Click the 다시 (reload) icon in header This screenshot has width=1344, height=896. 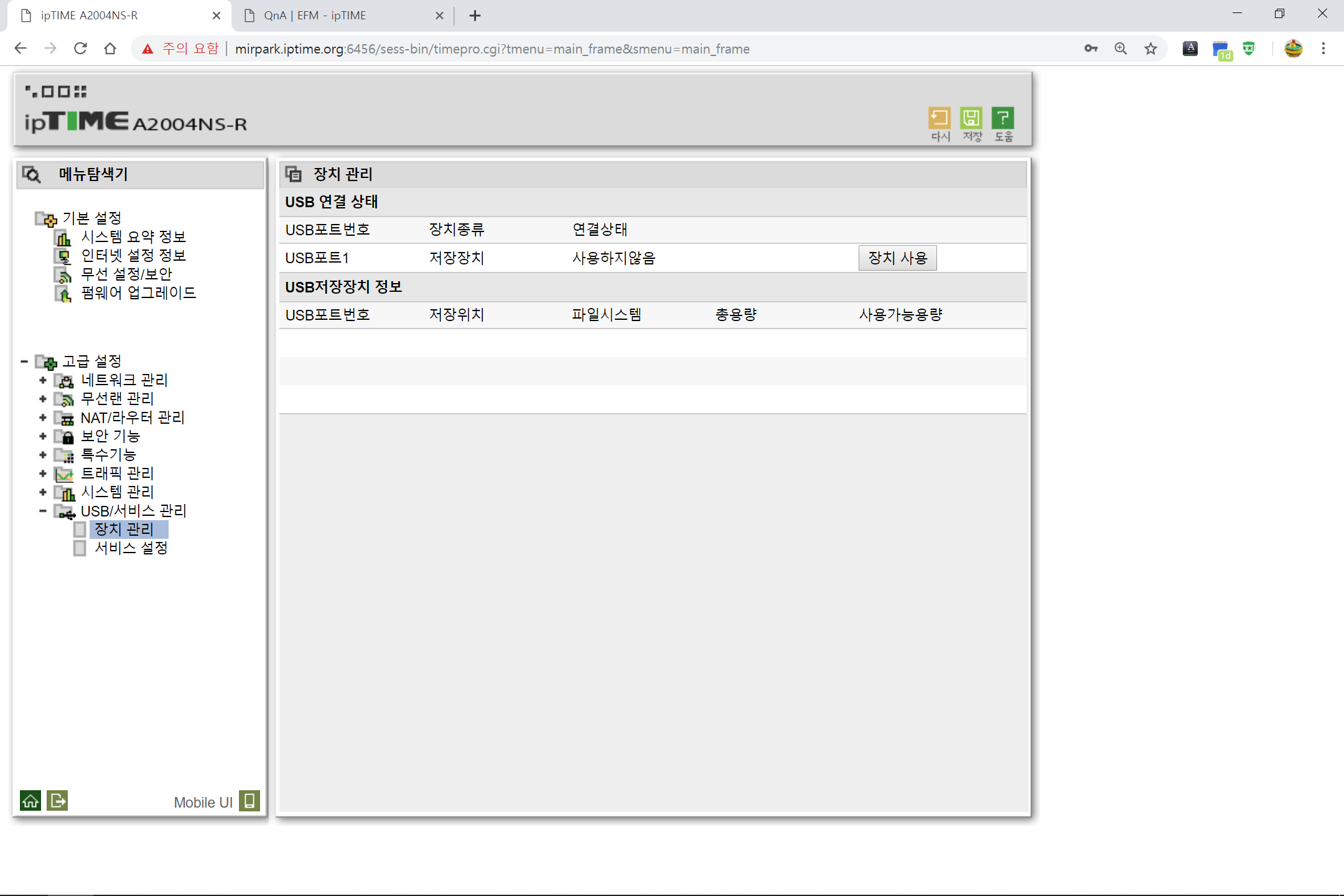coord(940,118)
